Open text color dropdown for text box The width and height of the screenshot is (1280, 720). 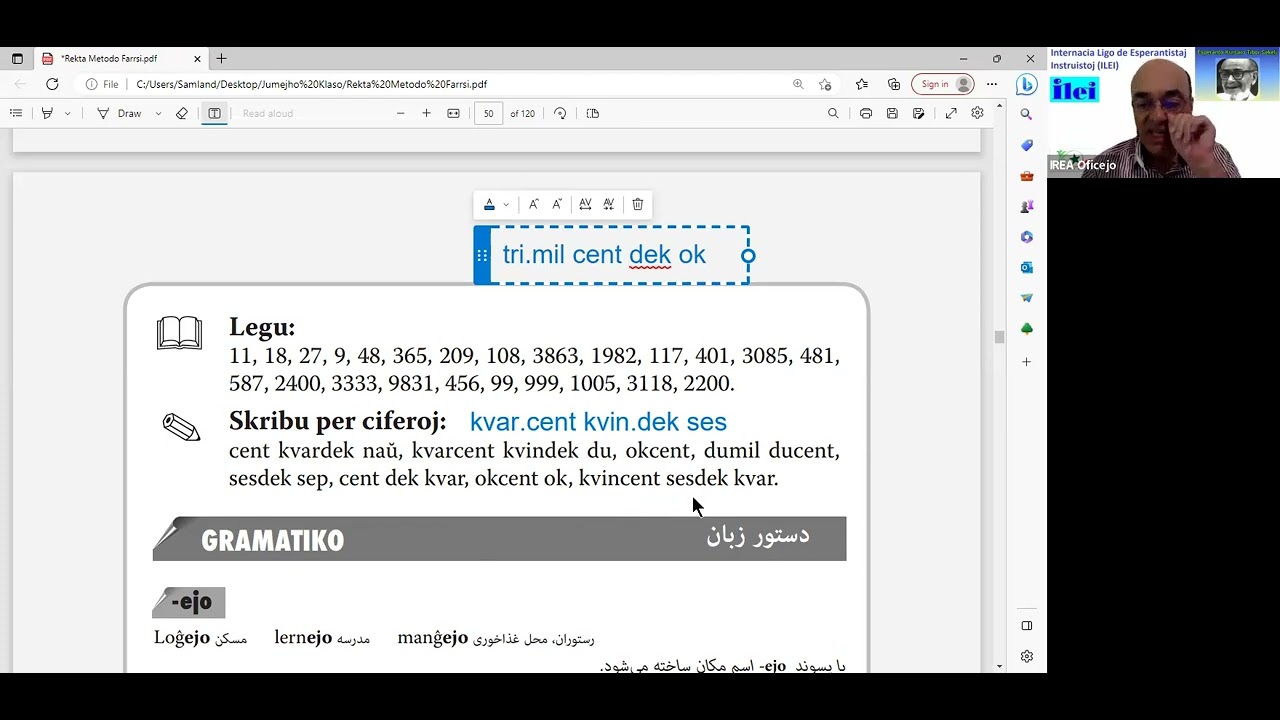[x=506, y=204]
